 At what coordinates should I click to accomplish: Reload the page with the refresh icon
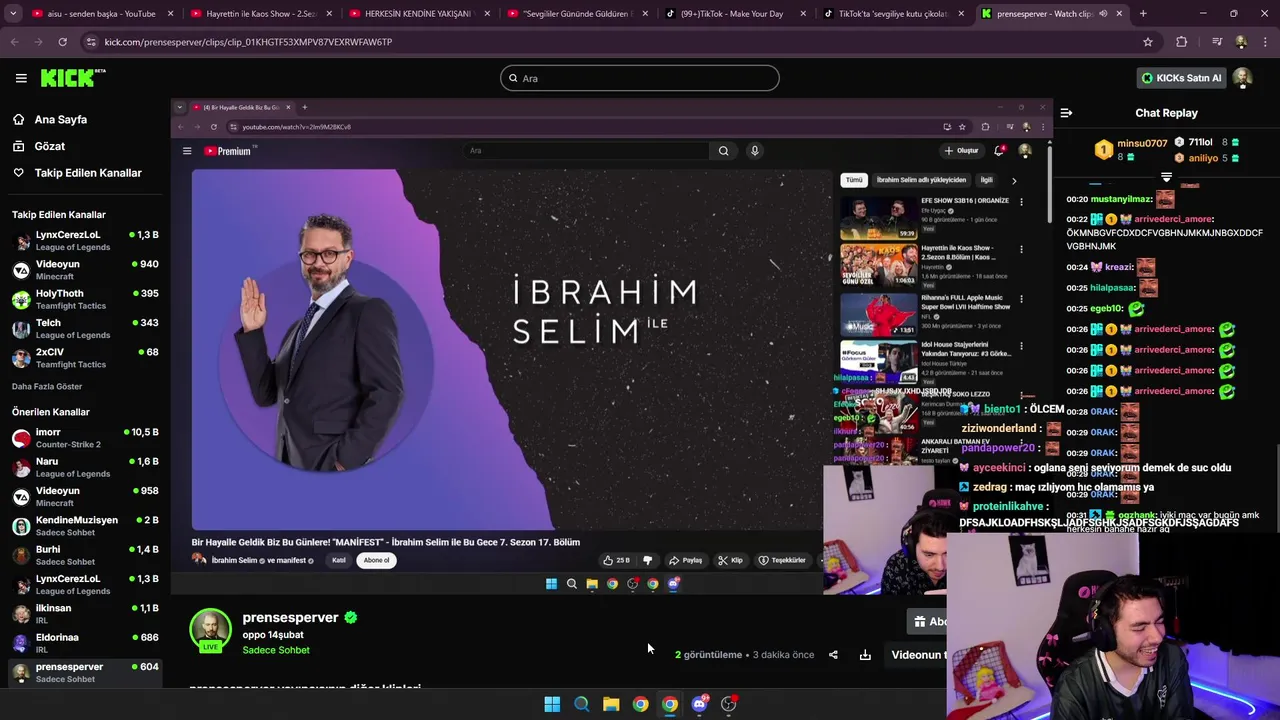[x=62, y=42]
